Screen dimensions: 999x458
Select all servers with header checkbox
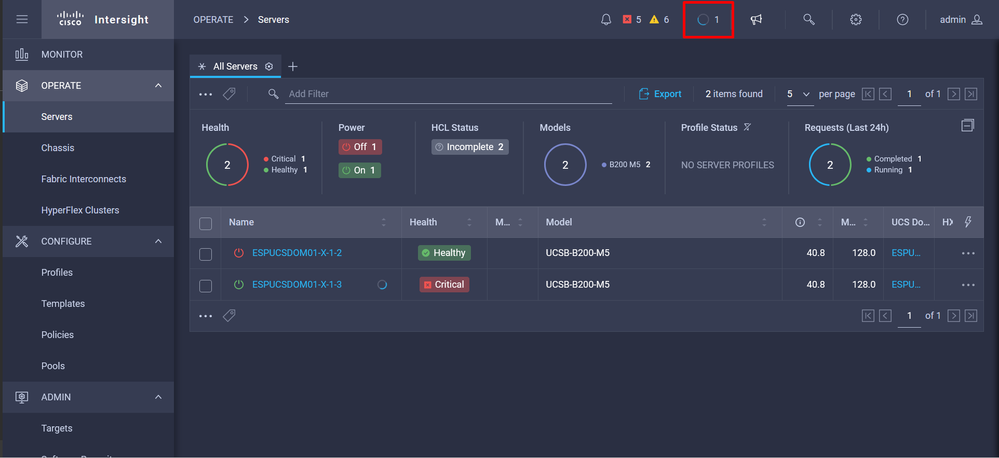[205, 223]
